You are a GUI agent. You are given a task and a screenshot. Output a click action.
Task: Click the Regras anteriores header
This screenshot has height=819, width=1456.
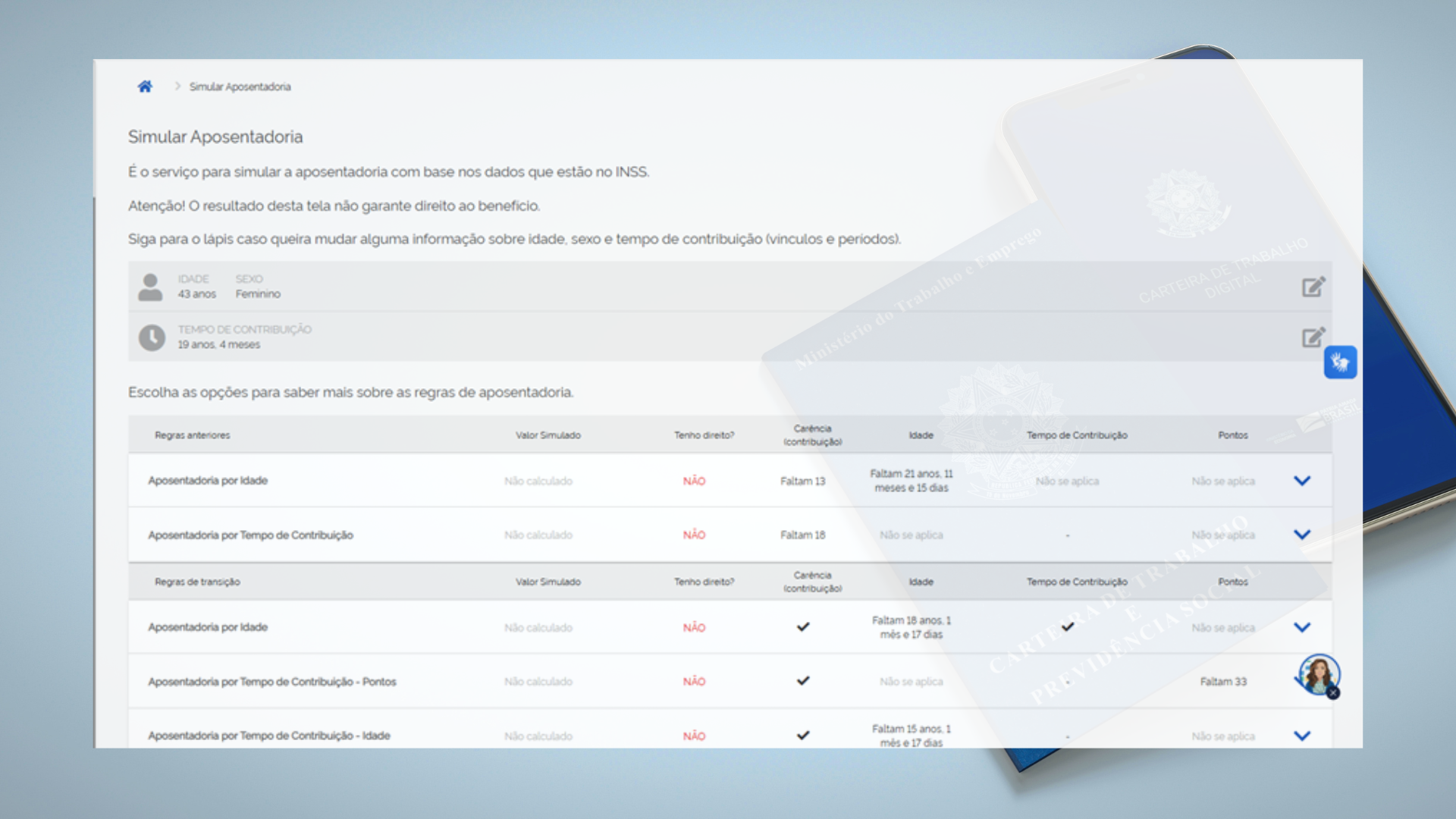193,435
